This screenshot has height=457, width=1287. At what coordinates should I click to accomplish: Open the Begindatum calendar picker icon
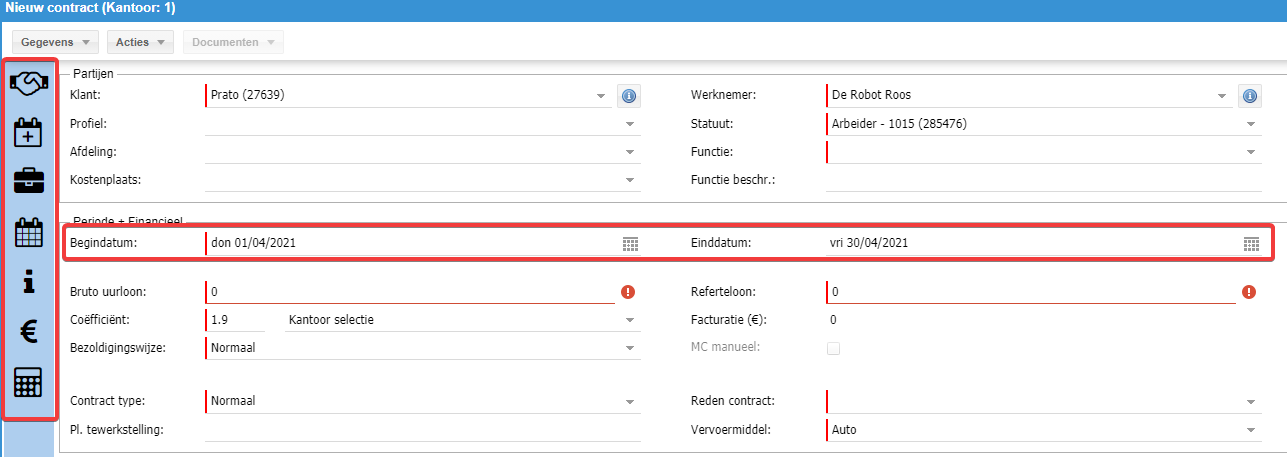point(630,244)
